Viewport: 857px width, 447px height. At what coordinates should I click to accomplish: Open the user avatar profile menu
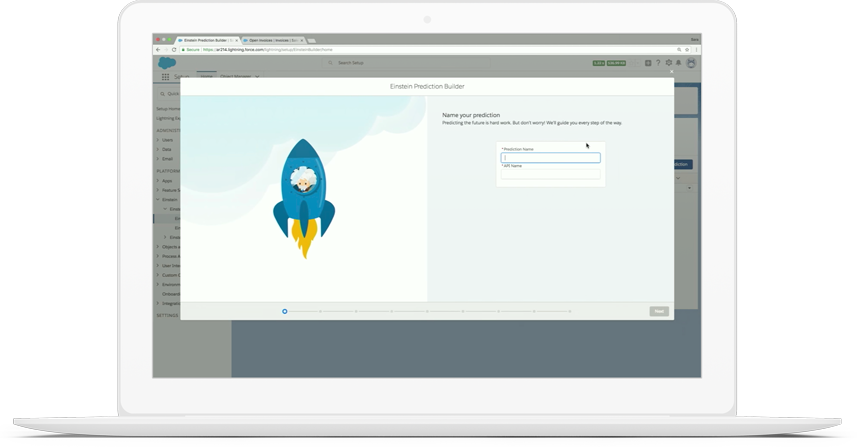pos(691,63)
